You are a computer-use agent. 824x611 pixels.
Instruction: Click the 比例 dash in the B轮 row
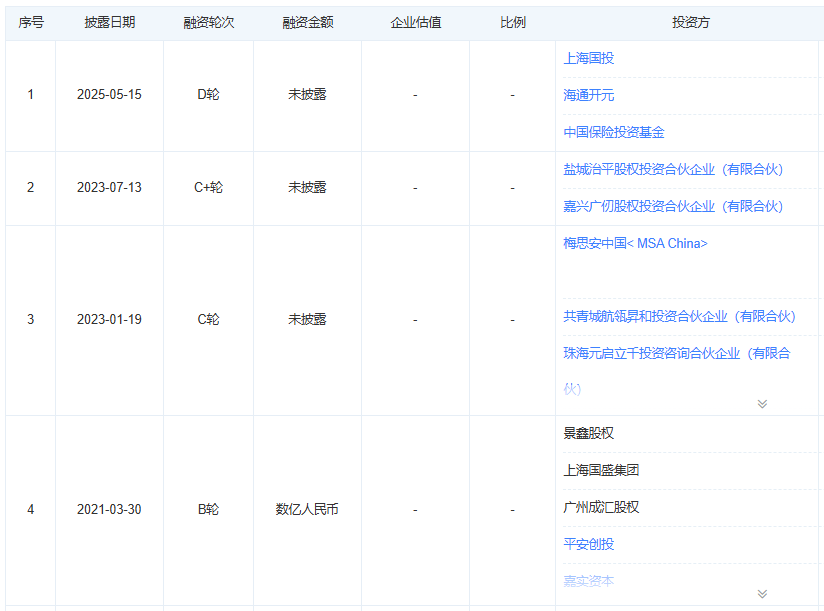tap(512, 510)
